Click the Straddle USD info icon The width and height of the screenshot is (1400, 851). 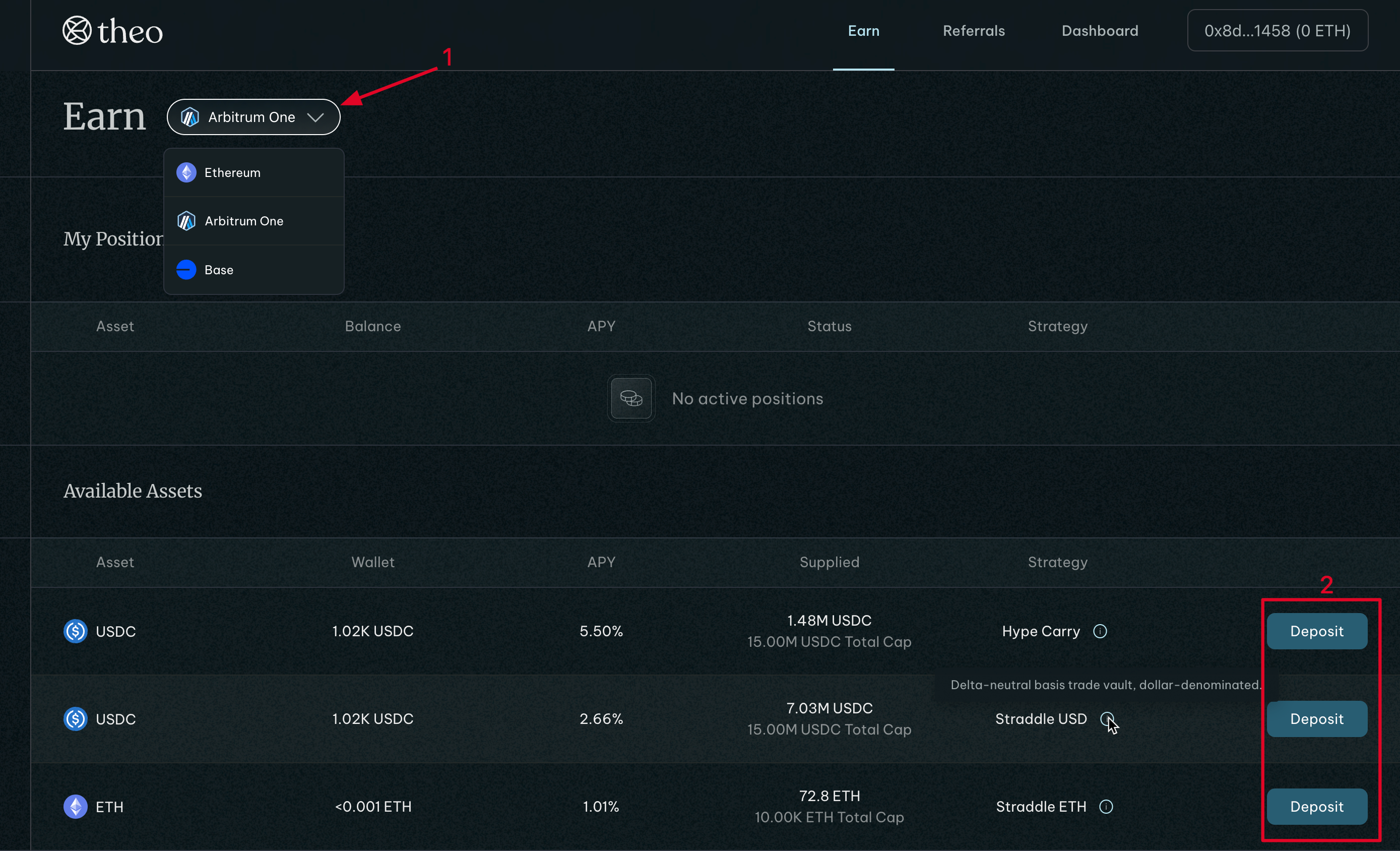[x=1106, y=719]
